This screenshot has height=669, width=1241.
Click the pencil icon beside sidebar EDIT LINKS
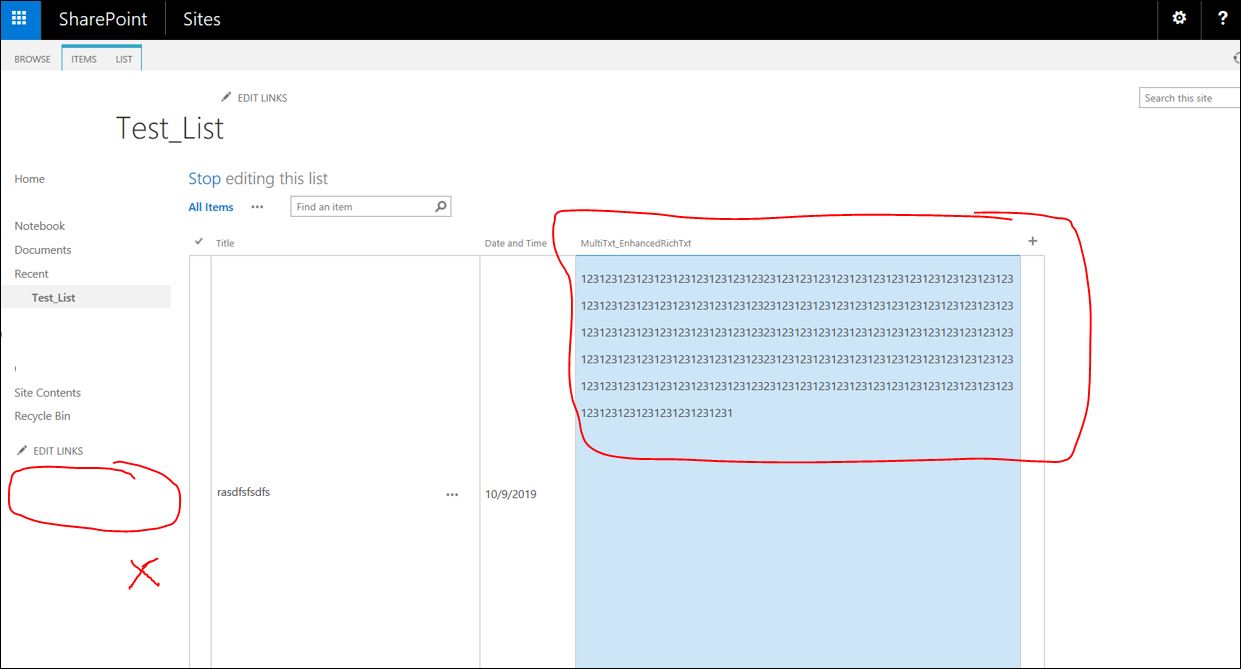click(22, 450)
